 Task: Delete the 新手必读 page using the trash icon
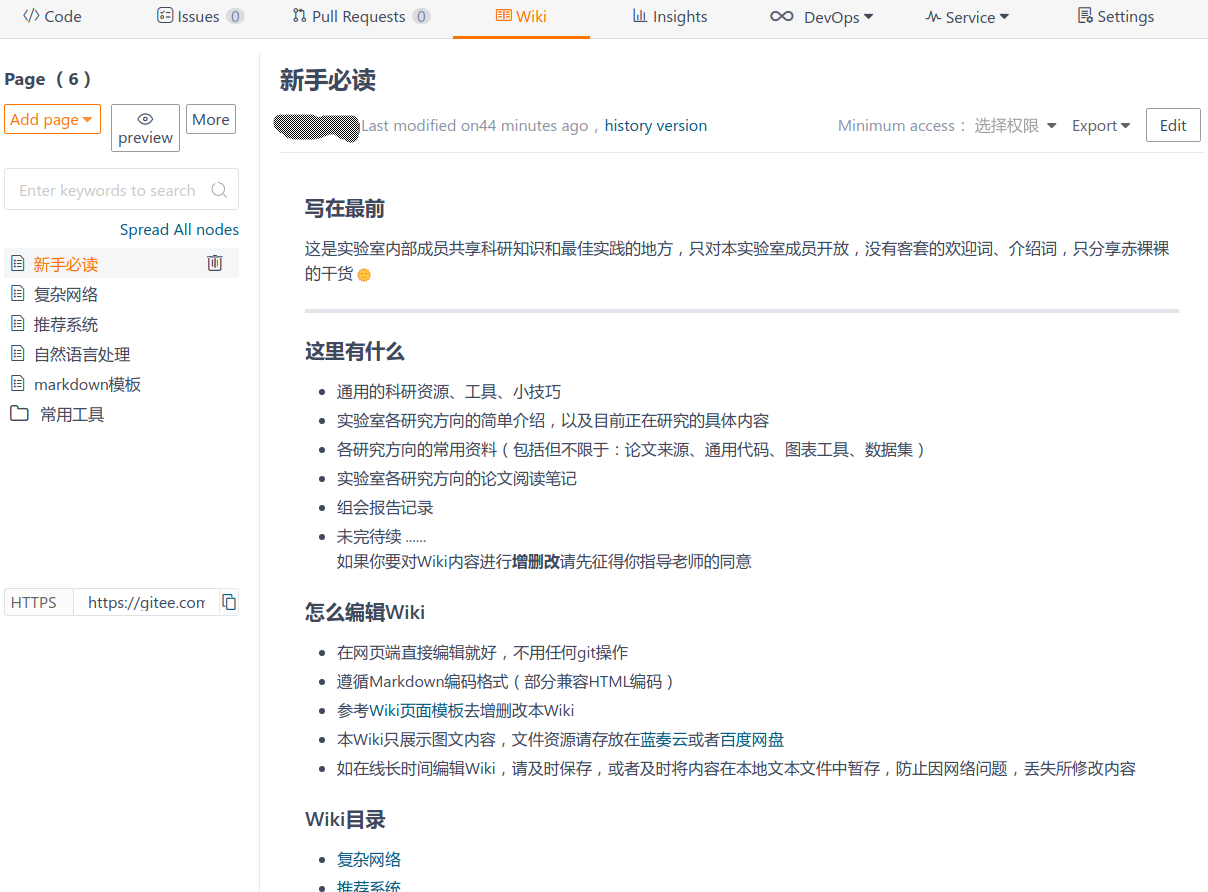point(214,263)
